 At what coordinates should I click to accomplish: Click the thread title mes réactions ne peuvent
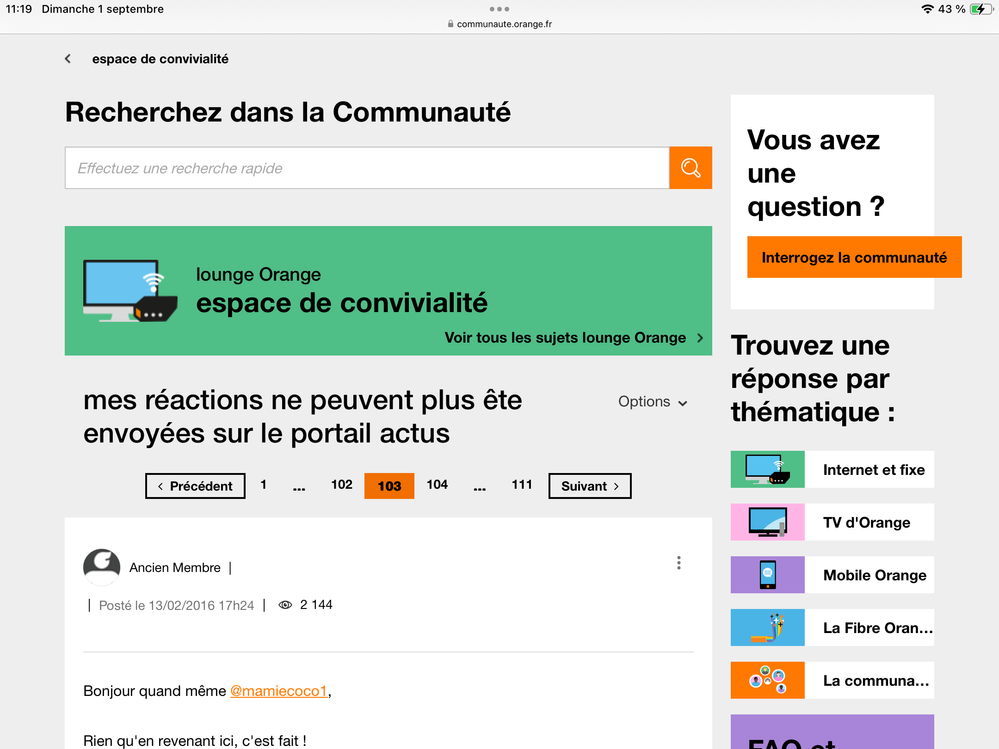click(x=303, y=417)
